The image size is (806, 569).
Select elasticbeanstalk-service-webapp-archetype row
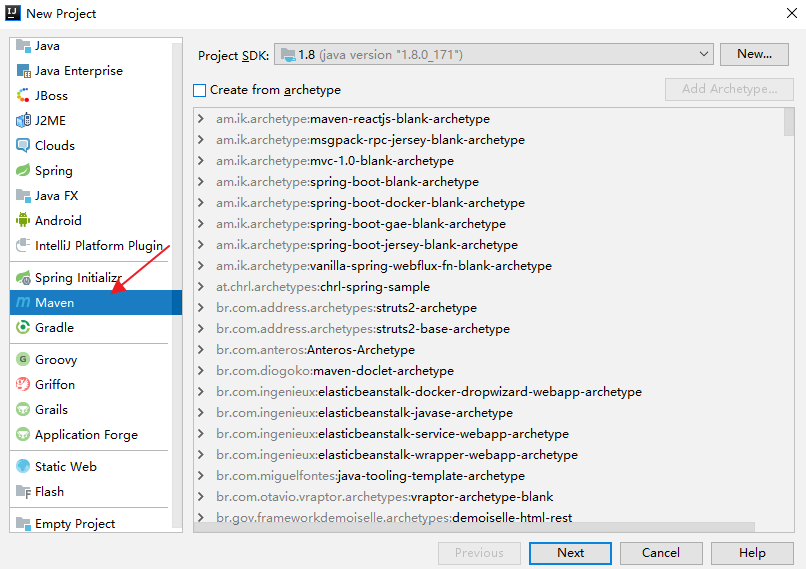(393, 434)
